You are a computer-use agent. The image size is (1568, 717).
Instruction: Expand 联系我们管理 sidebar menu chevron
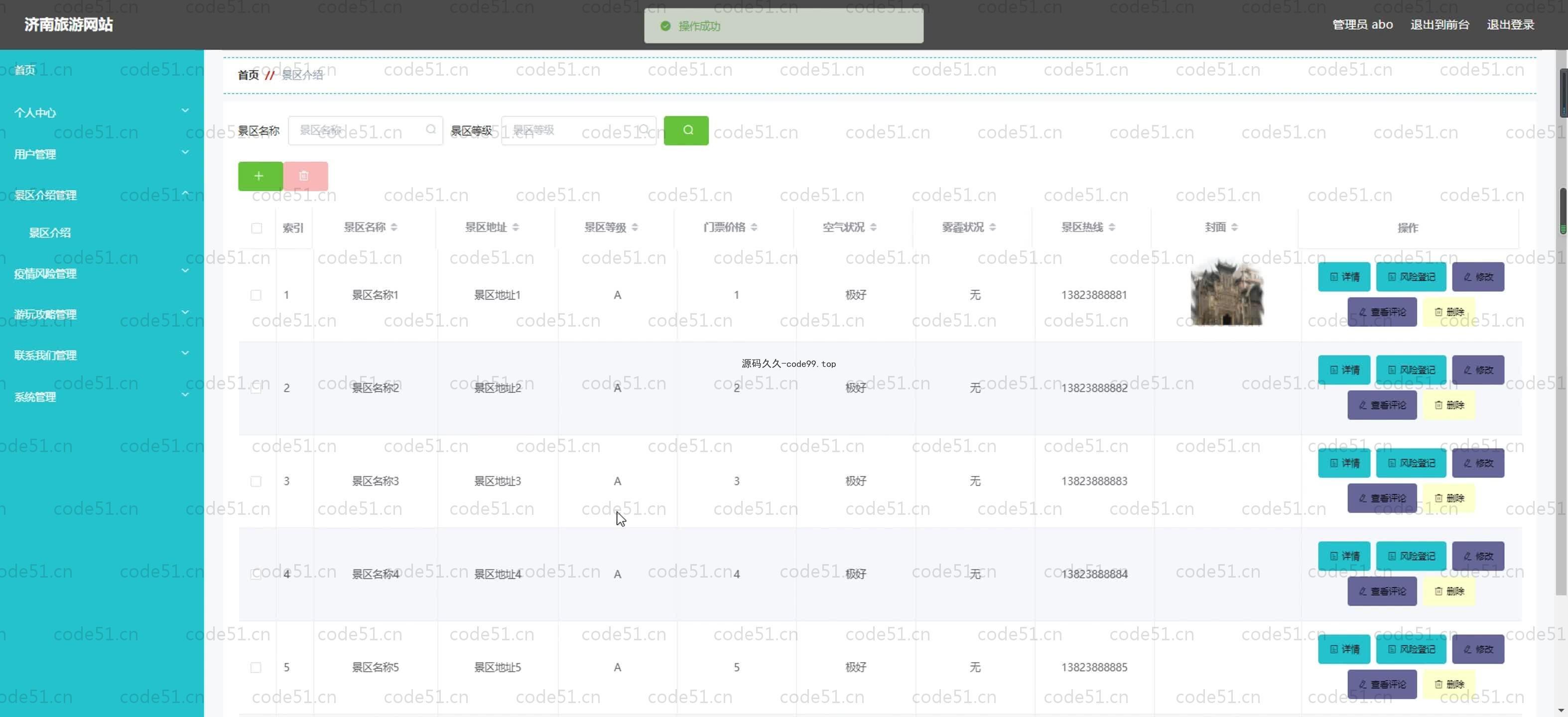185,353
